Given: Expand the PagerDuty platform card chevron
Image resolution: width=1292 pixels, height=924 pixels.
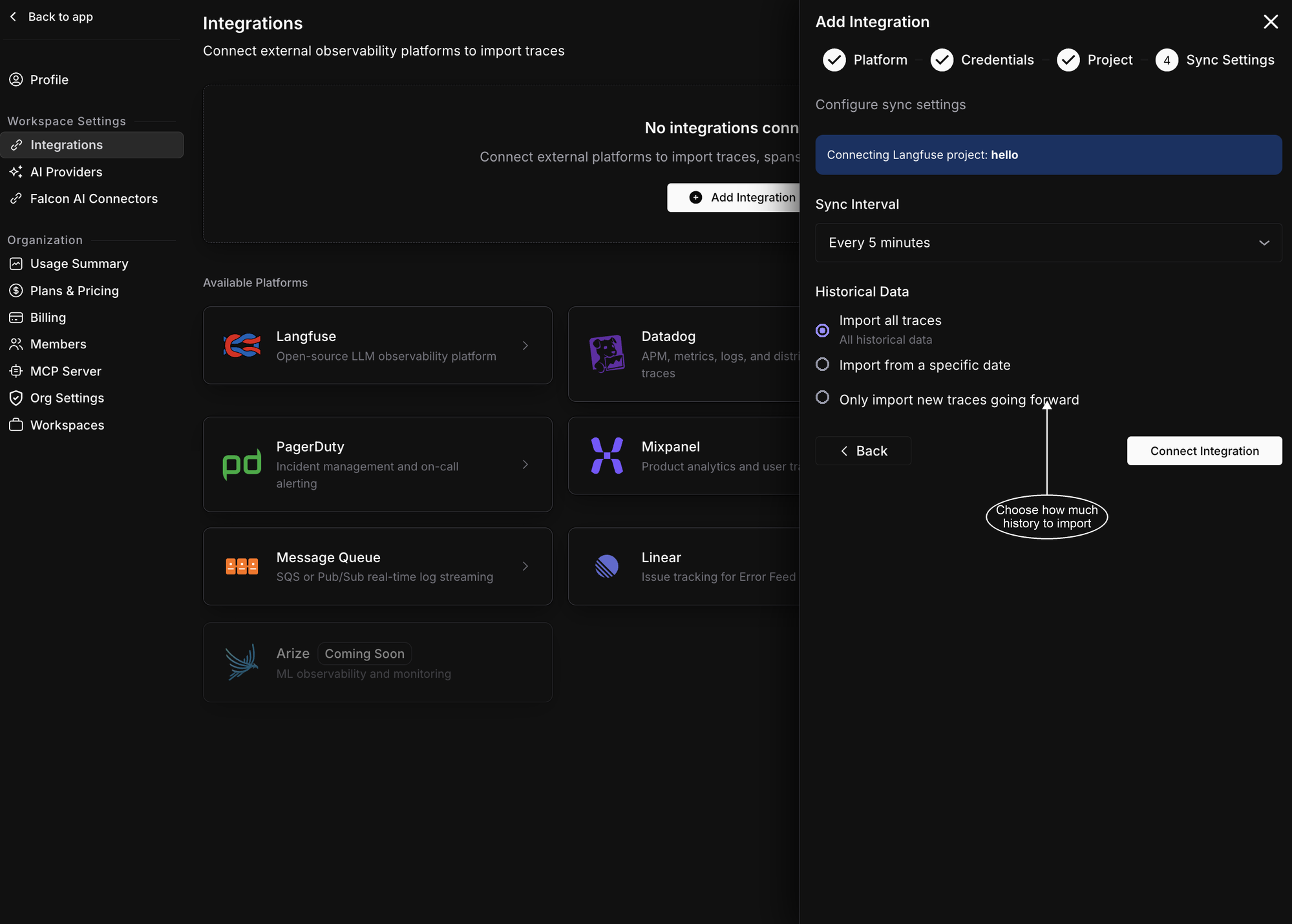Looking at the screenshot, I should click(x=525, y=465).
